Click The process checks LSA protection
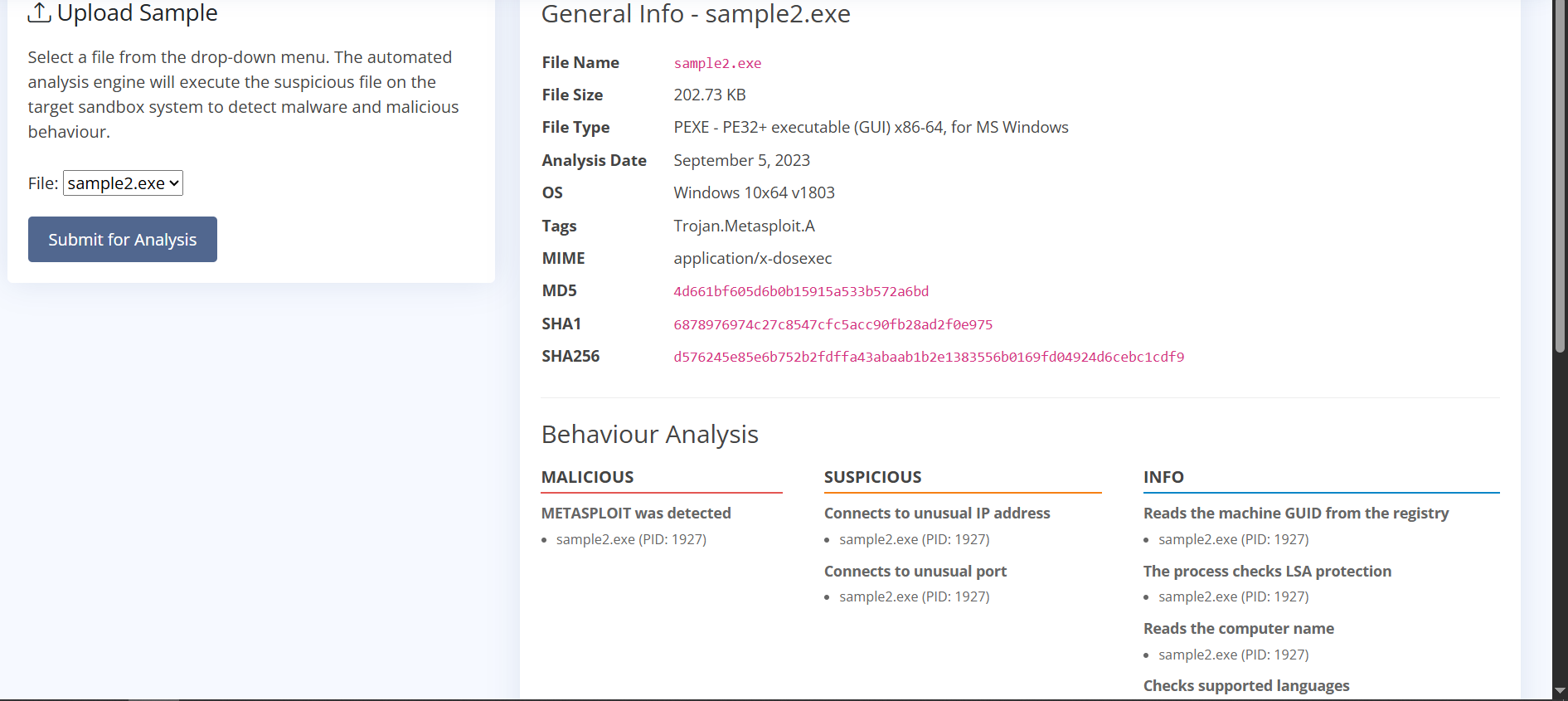 pyautogui.click(x=1266, y=572)
